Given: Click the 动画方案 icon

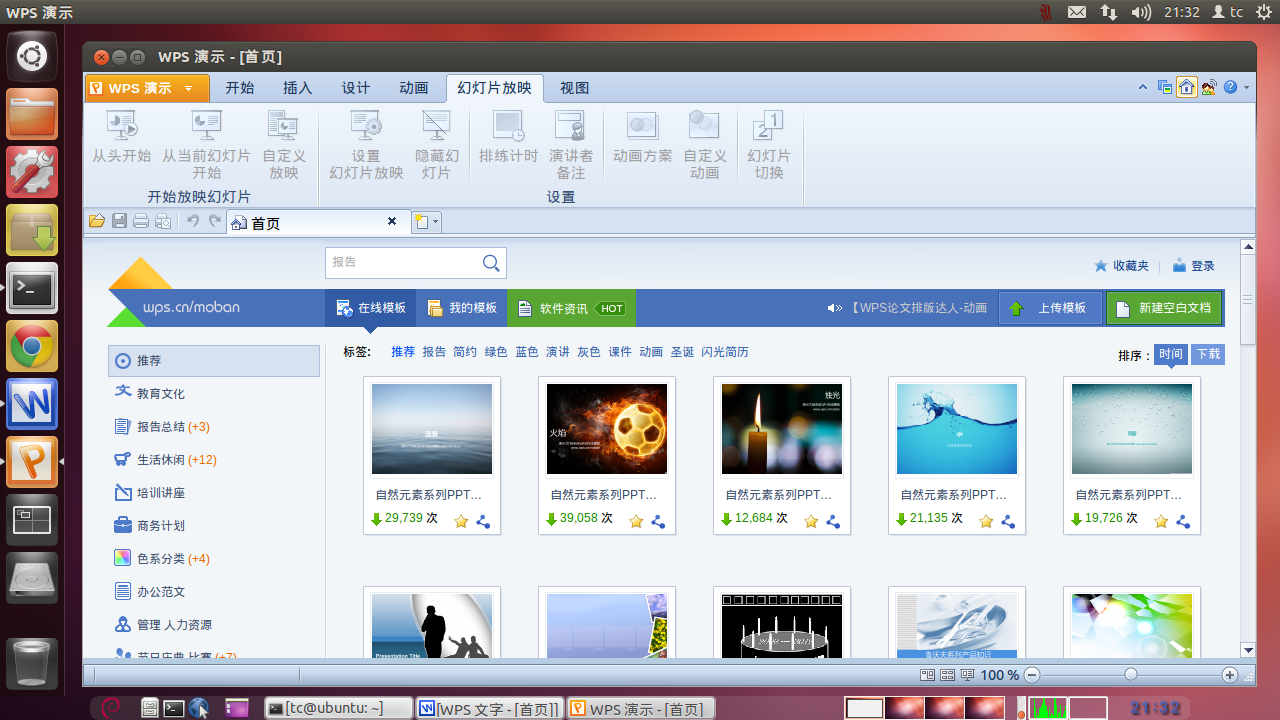Looking at the screenshot, I should pos(642,126).
